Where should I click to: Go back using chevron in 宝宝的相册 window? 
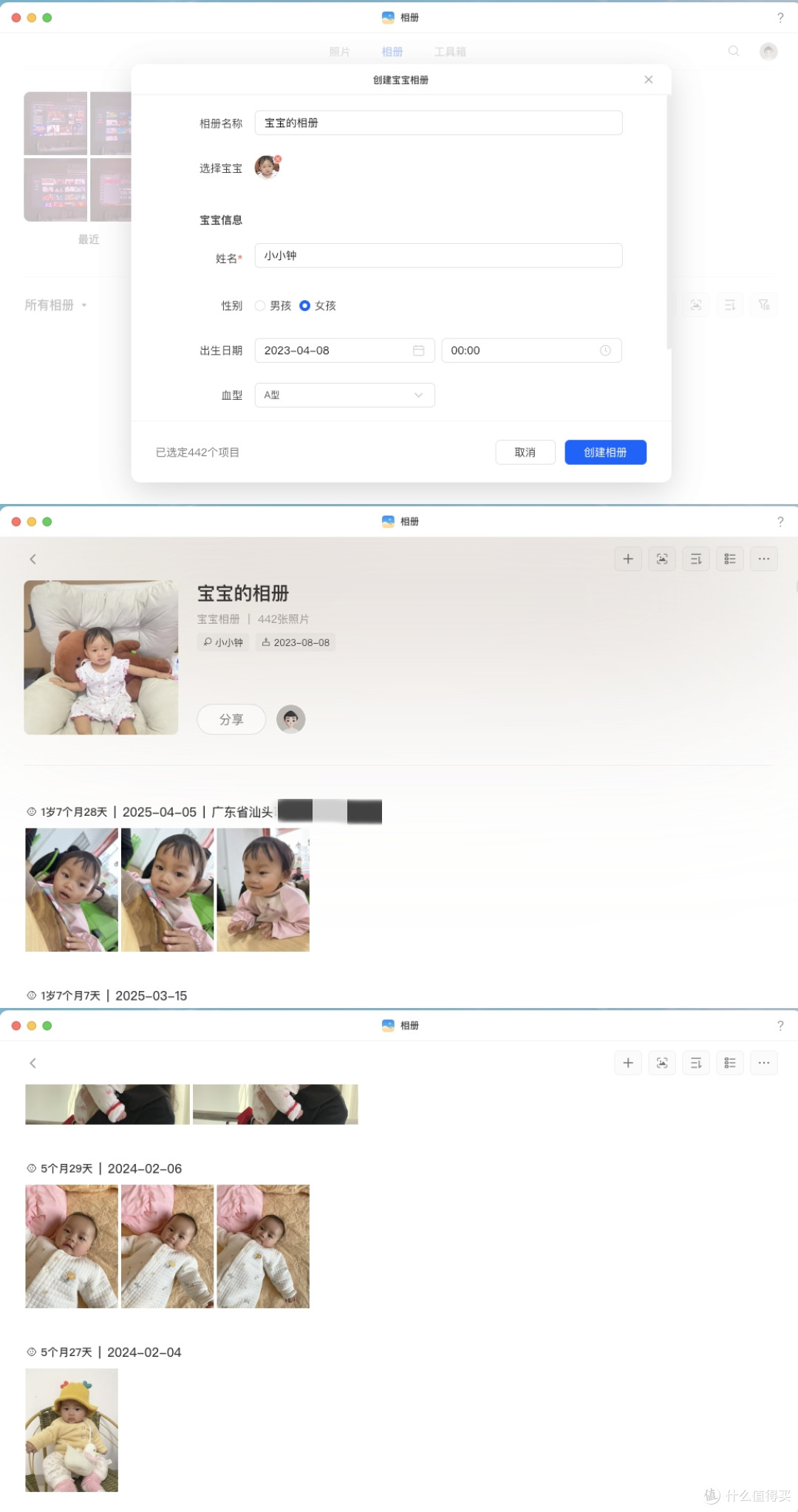[x=33, y=559]
